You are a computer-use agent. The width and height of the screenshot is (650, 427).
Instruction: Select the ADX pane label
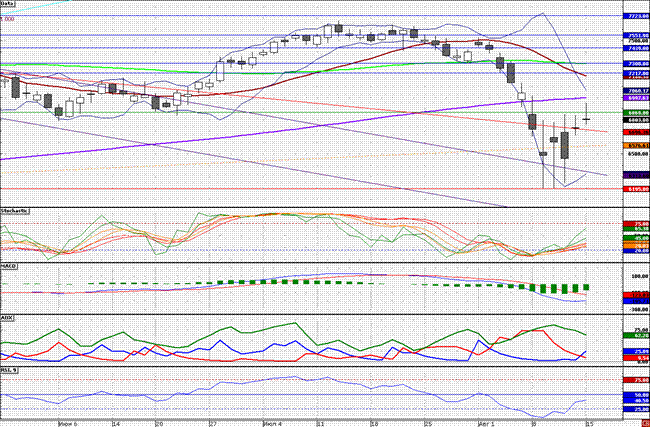pyautogui.click(x=7, y=318)
